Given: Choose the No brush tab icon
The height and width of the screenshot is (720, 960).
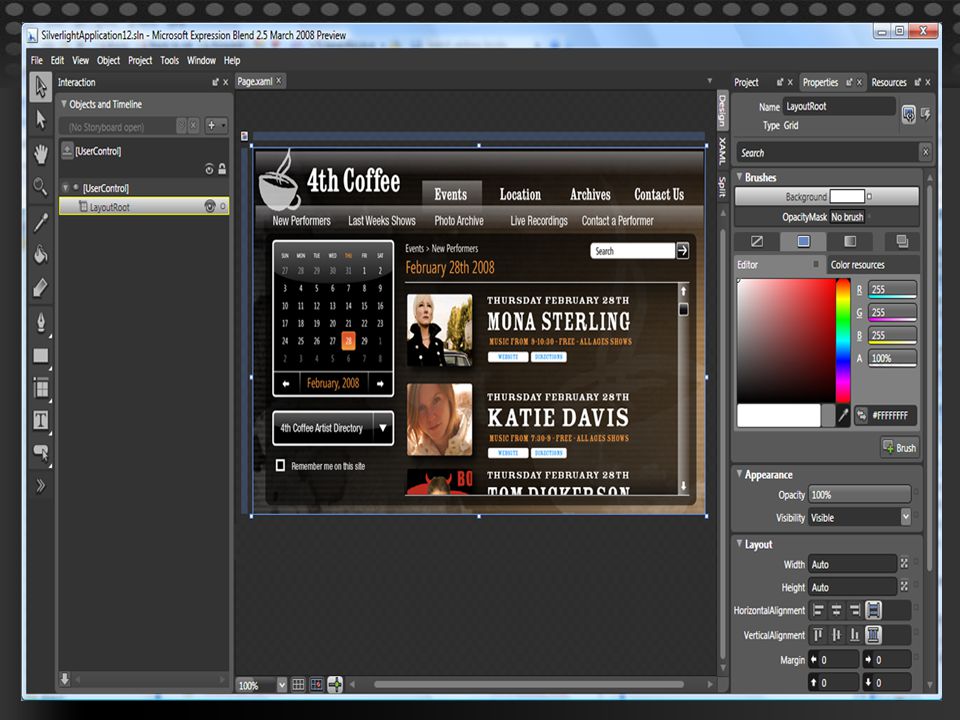Looking at the screenshot, I should pos(757,241).
